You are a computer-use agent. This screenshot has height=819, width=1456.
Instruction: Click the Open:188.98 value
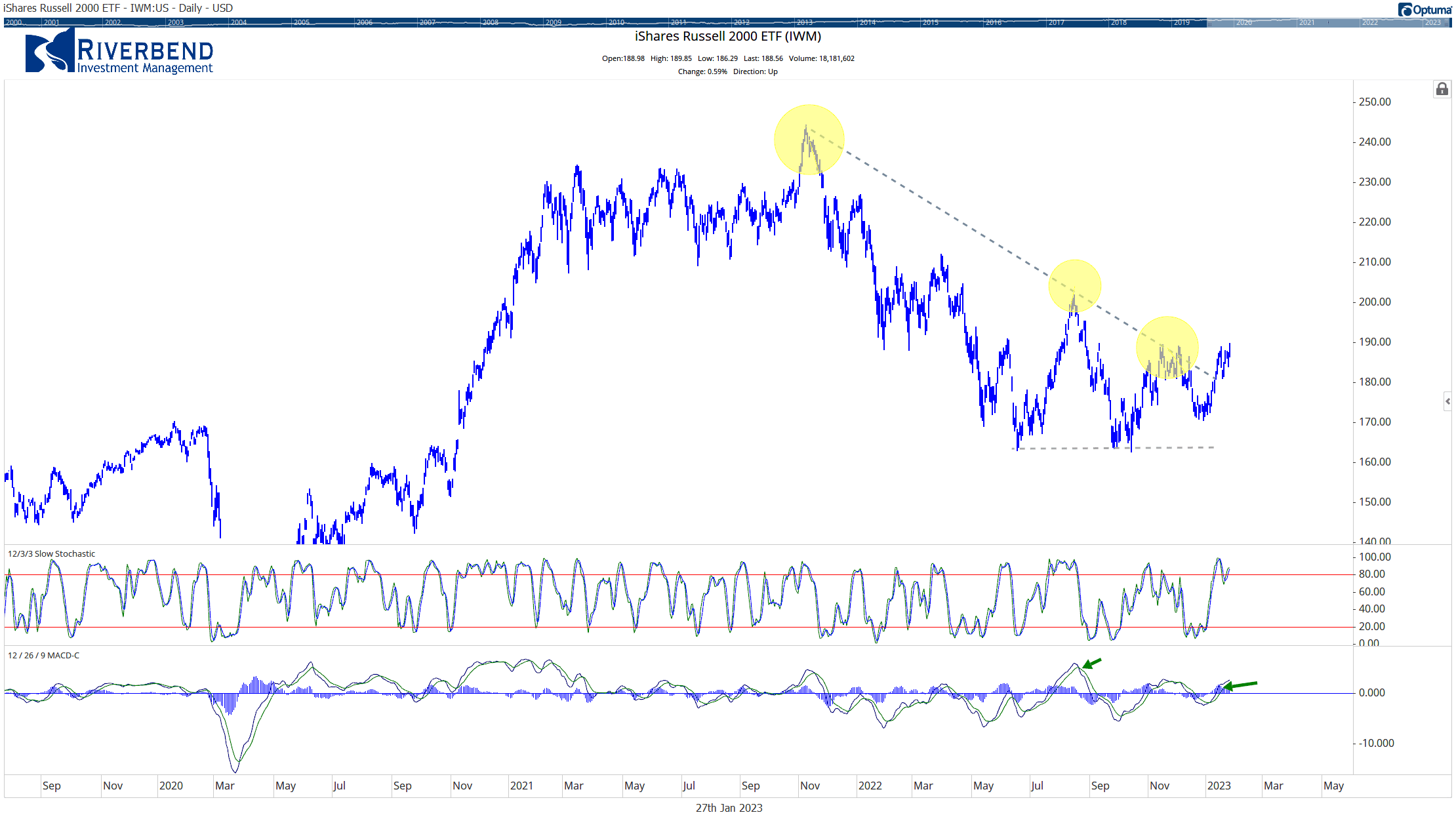pos(623,58)
